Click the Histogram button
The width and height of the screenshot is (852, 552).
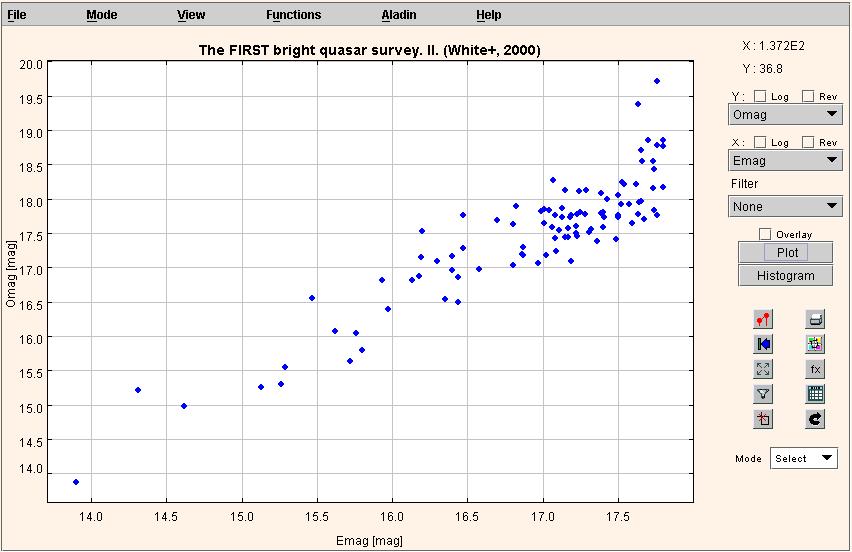pyautogui.click(x=785, y=276)
